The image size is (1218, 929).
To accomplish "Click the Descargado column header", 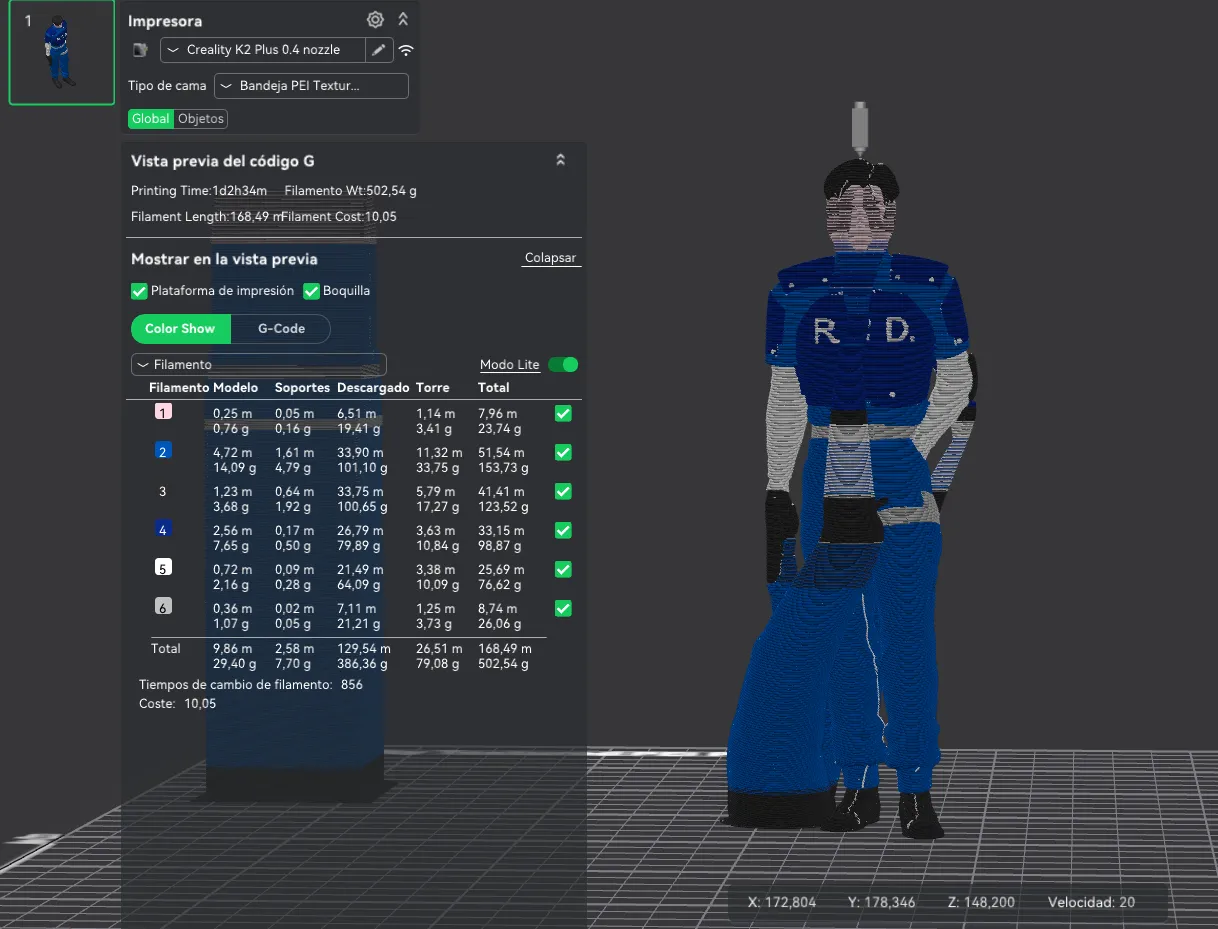I will point(373,387).
